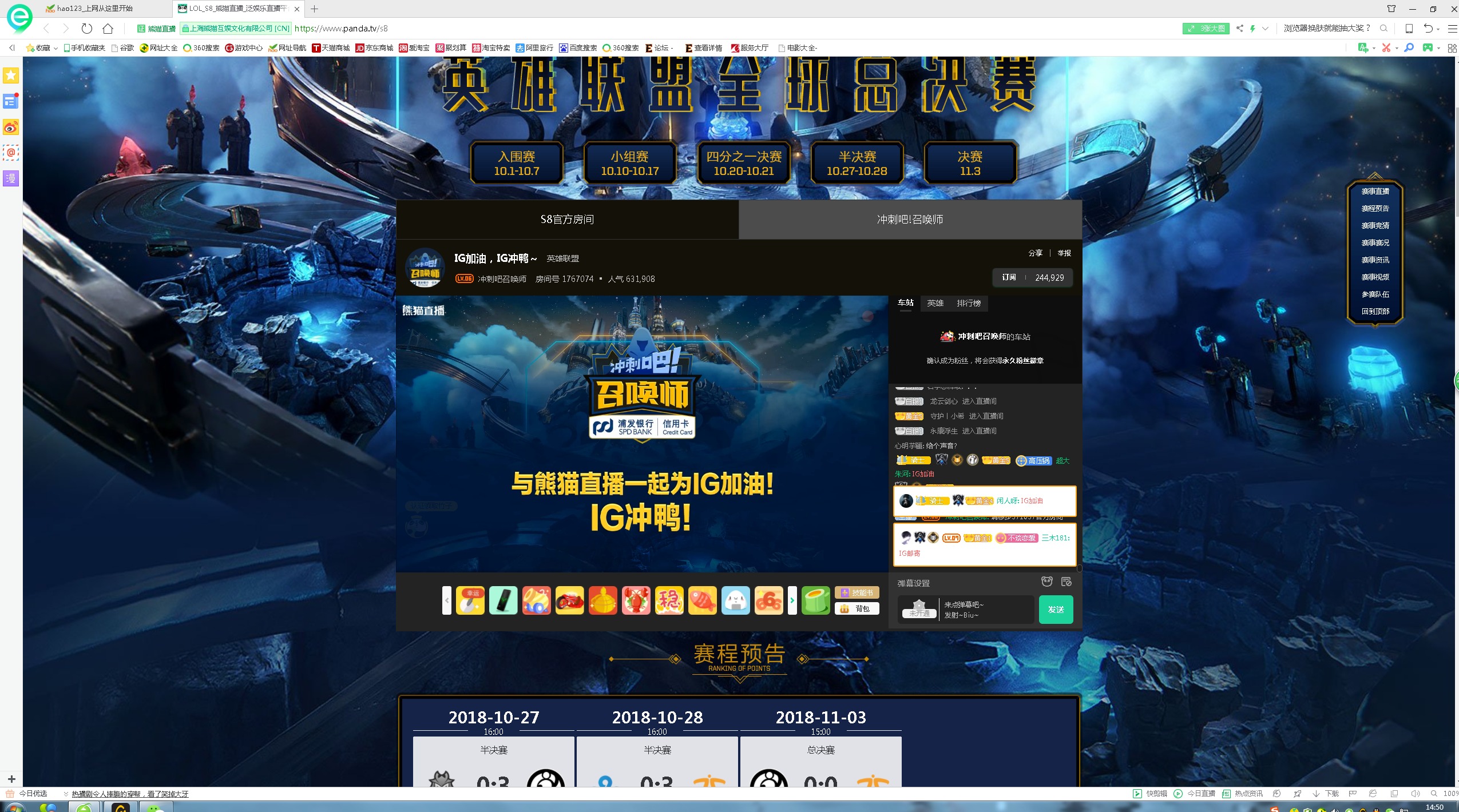Send the red lobster gift

636,600
